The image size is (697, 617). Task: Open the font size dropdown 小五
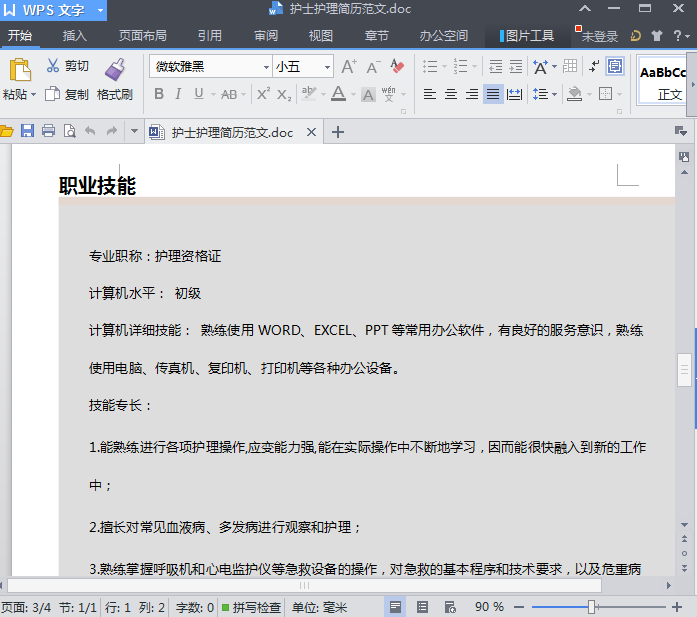point(327,67)
